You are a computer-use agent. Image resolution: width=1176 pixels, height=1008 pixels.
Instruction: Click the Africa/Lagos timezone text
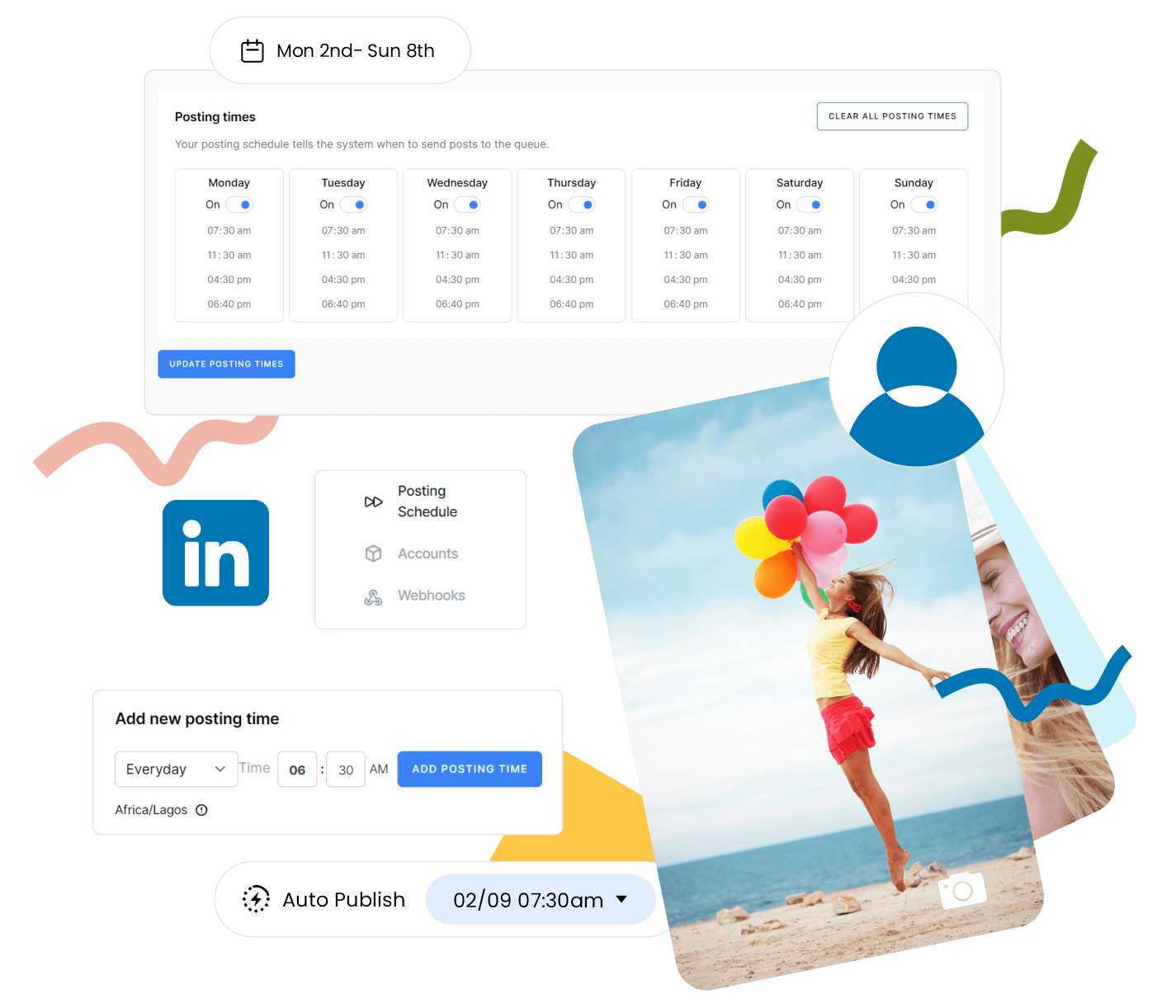click(x=151, y=810)
